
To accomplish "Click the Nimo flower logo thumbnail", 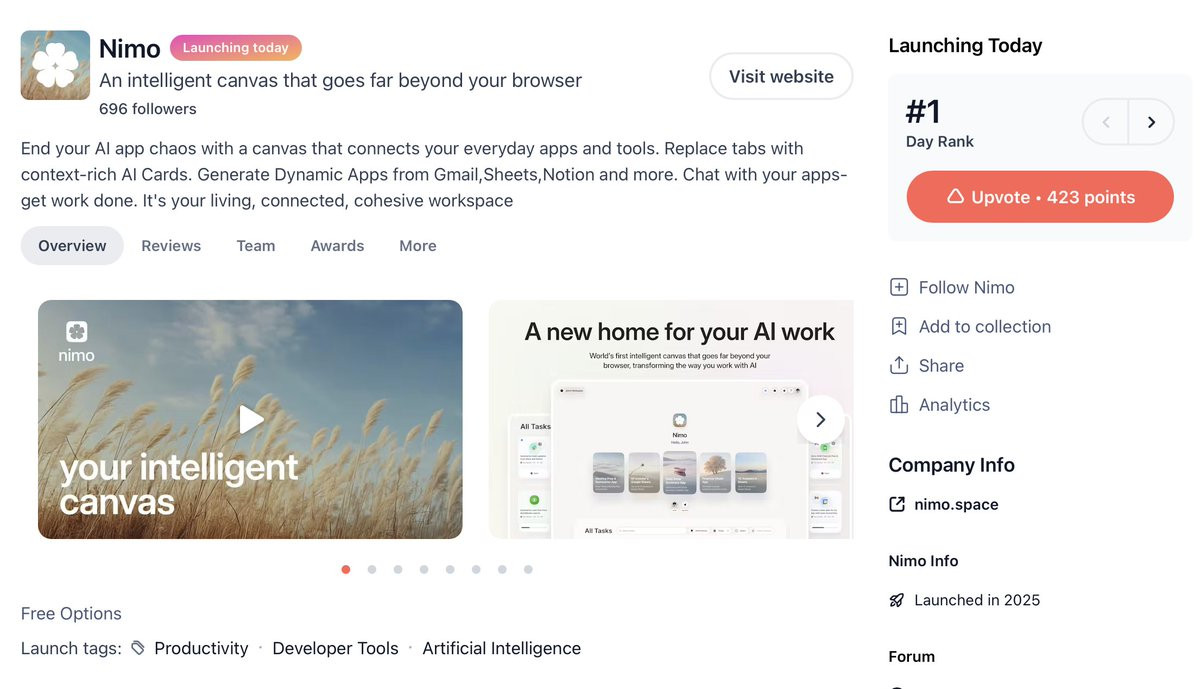I will (55, 65).
